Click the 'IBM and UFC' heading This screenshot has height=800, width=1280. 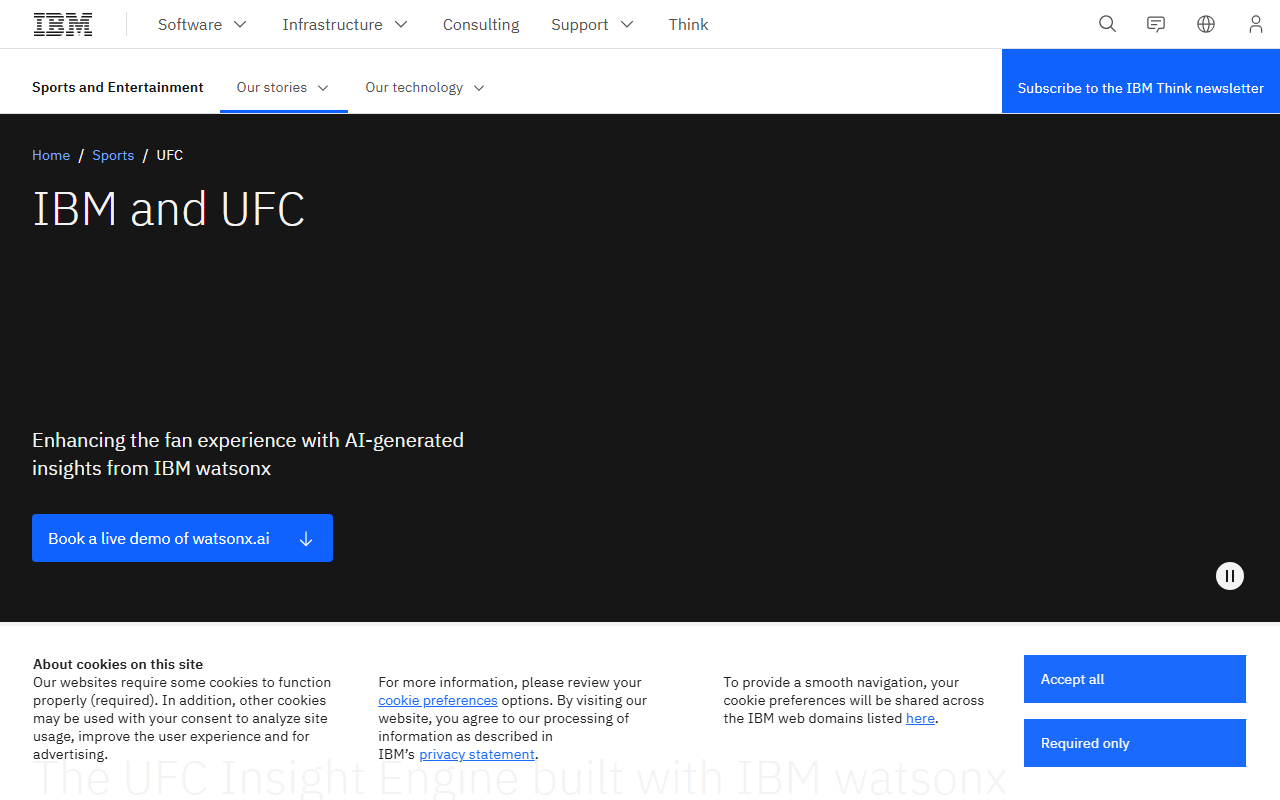coord(168,209)
